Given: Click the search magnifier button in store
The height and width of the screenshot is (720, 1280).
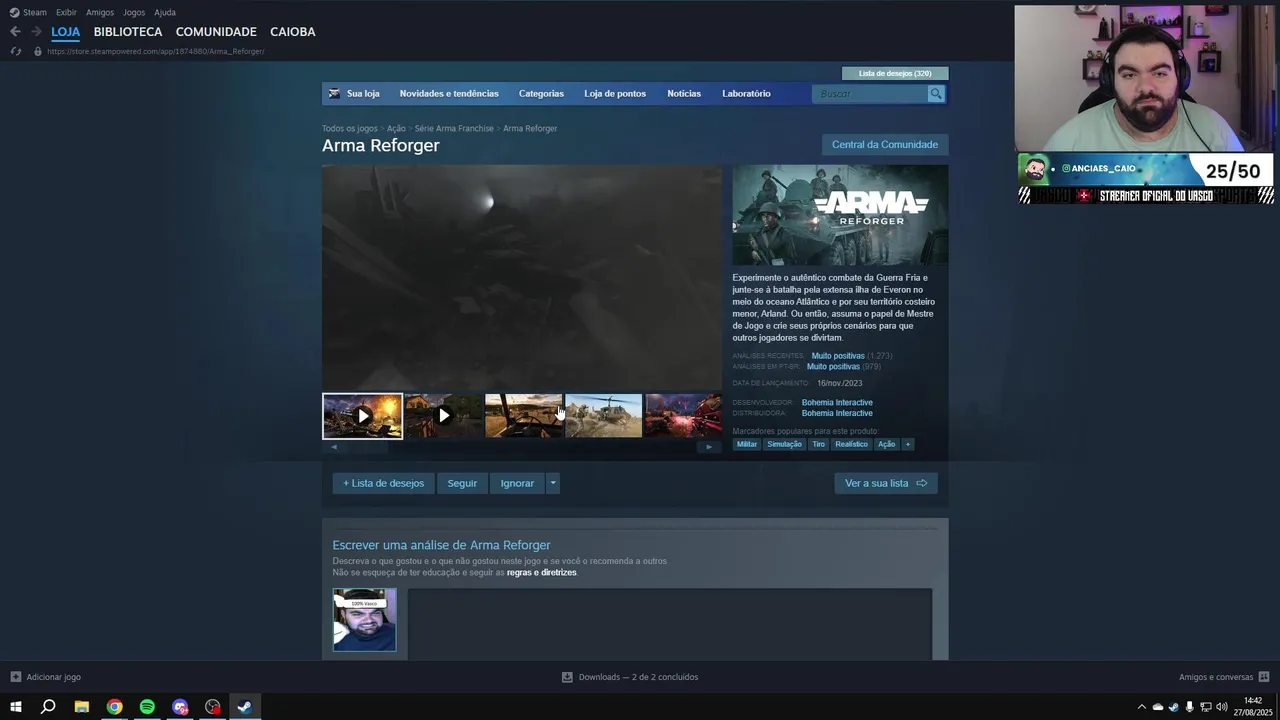Looking at the screenshot, I should (x=936, y=94).
